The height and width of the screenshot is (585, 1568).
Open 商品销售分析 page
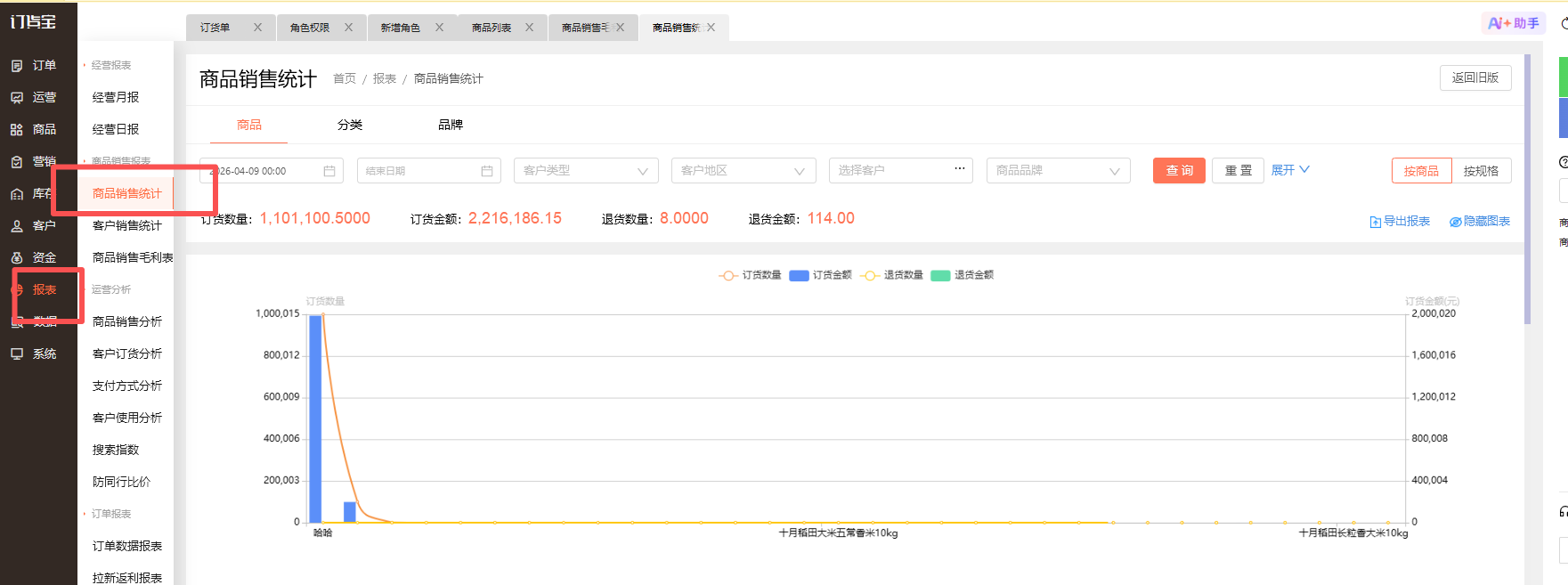[127, 321]
